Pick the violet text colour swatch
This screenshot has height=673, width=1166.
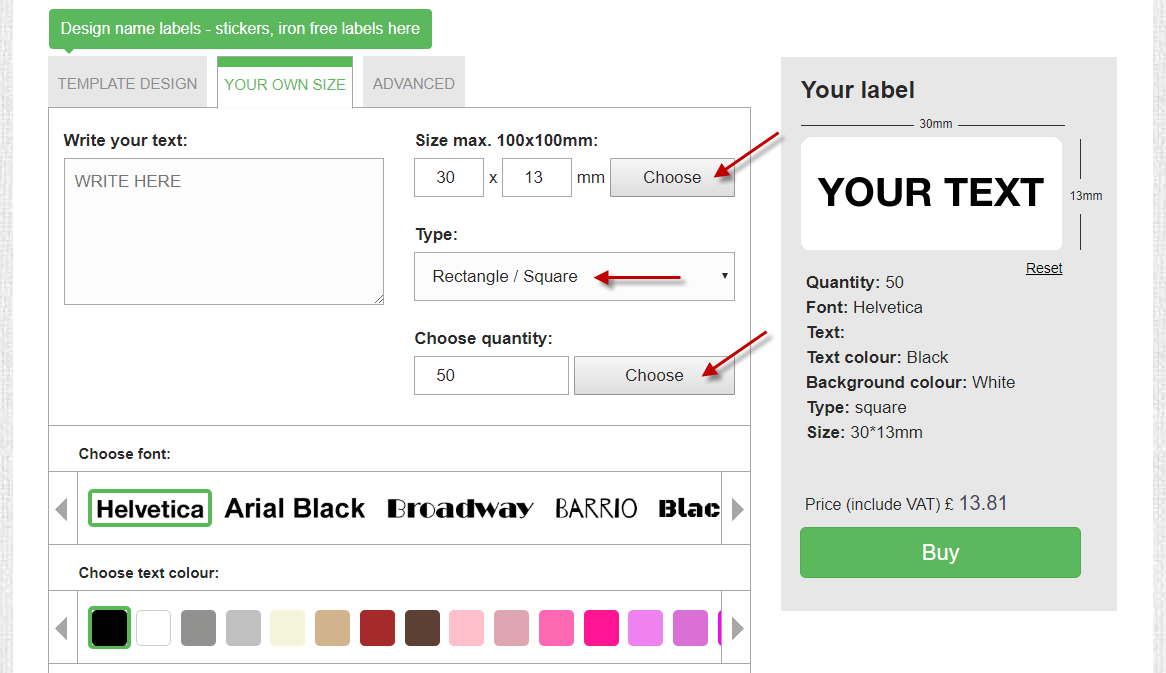coord(645,628)
